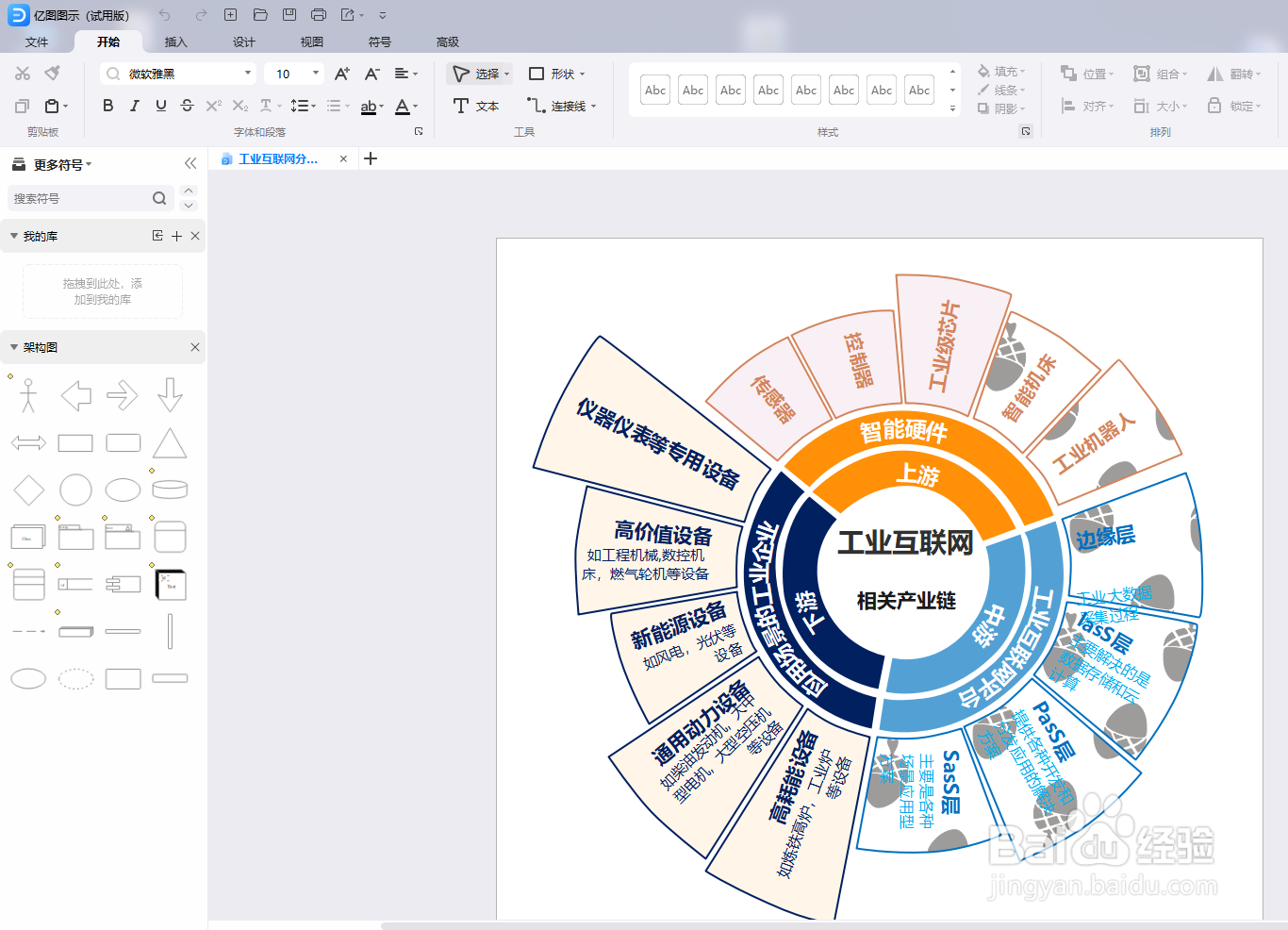Expand the style gallery list
The image size is (1288, 930).
coord(952,108)
